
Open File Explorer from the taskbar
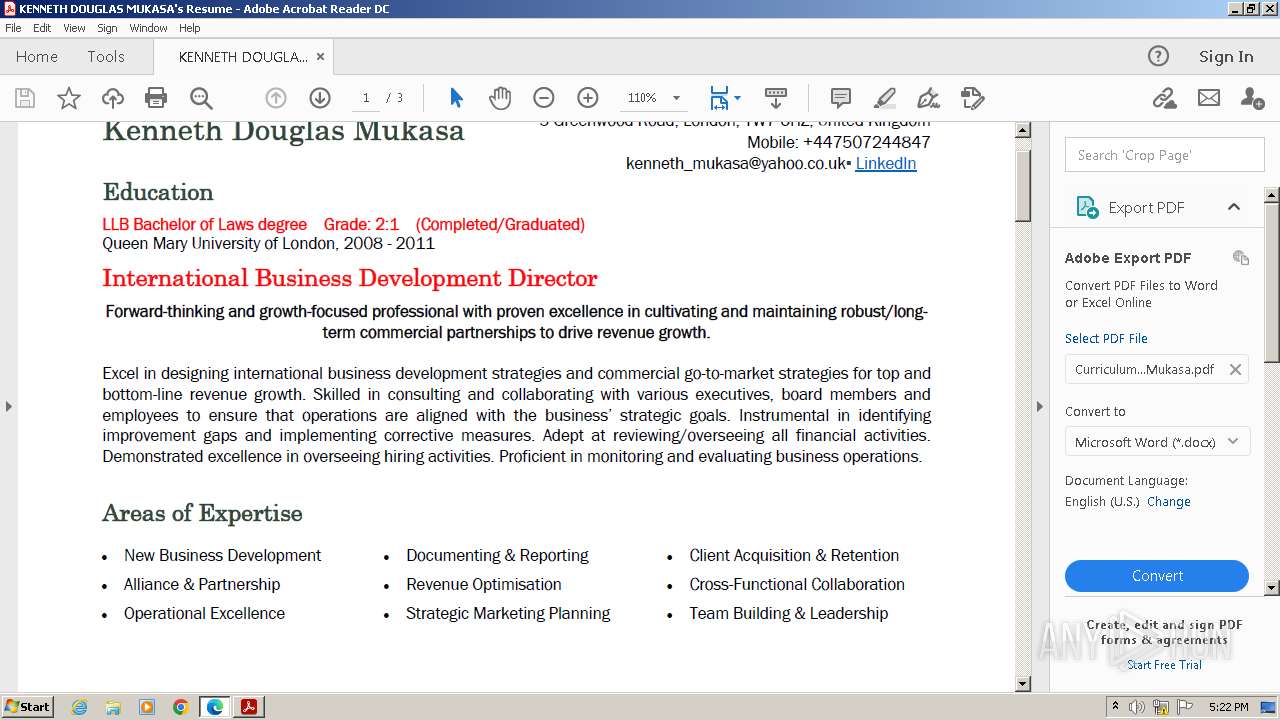pos(113,707)
